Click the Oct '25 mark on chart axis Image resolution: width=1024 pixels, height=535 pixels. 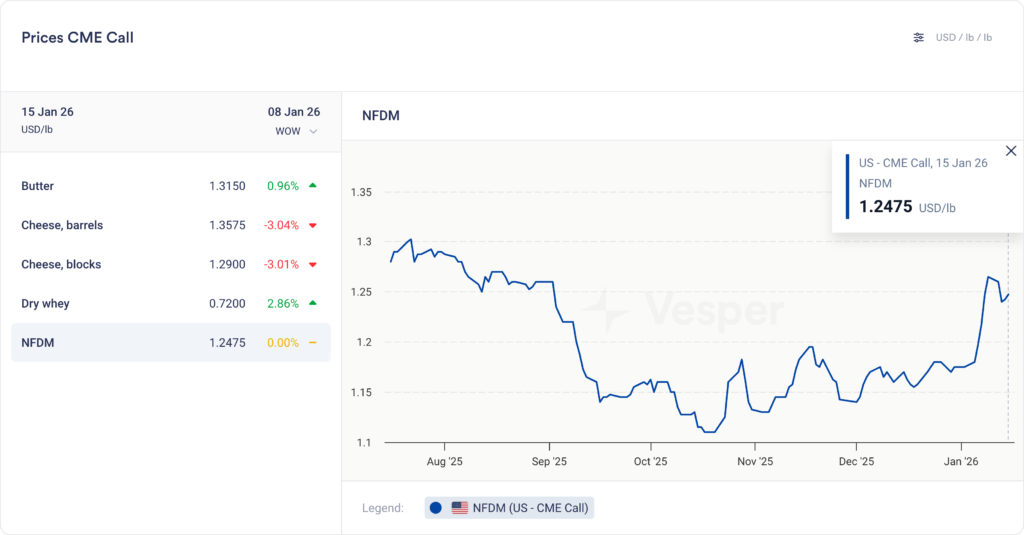pos(650,462)
